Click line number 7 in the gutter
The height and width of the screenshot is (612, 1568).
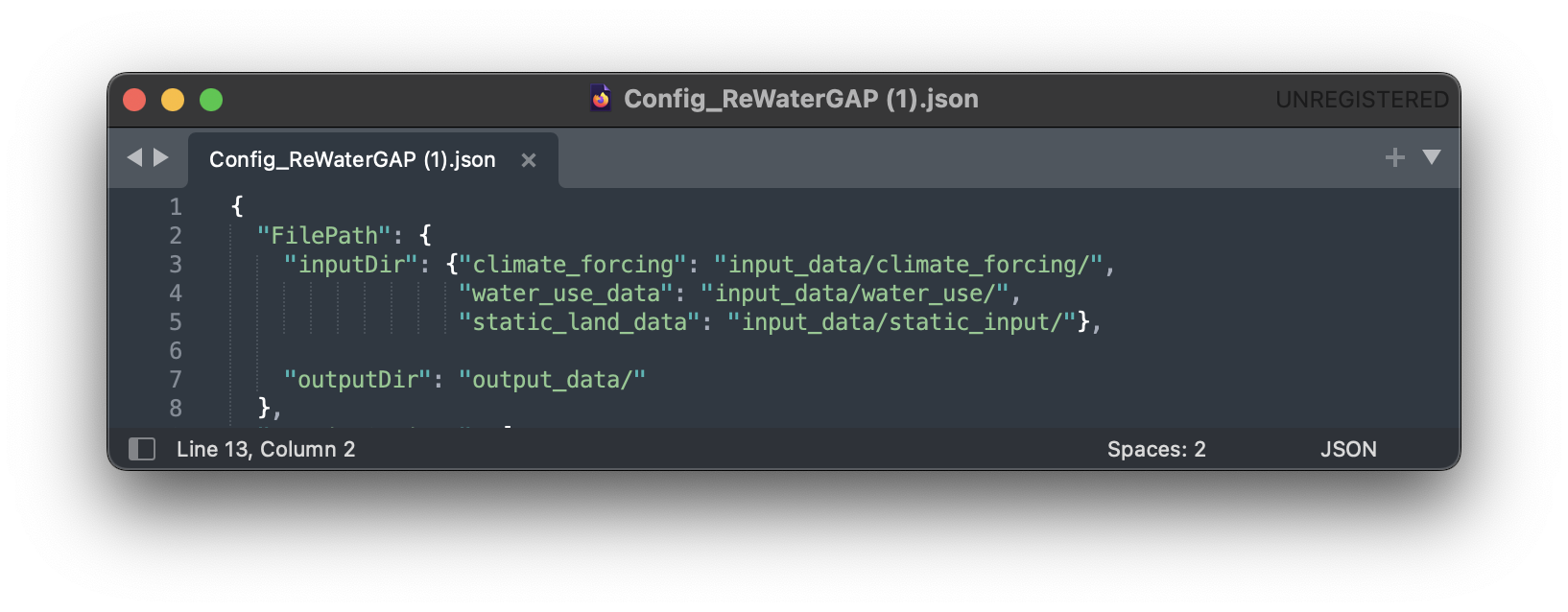[x=176, y=380]
